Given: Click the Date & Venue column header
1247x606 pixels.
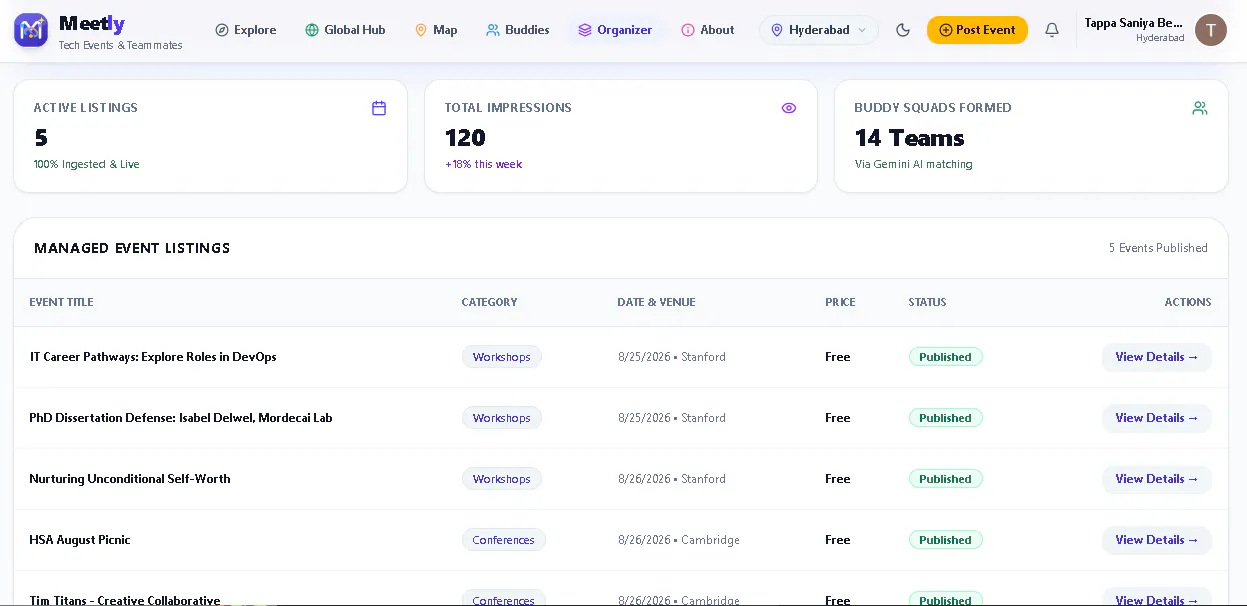Looking at the screenshot, I should tap(656, 302).
